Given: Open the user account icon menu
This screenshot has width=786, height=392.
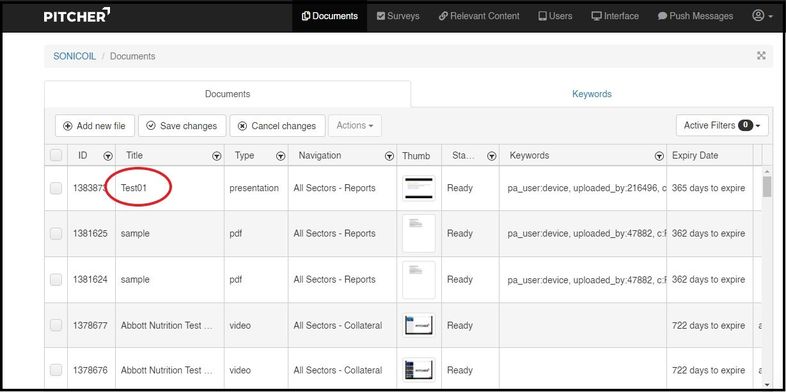Looking at the screenshot, I should click(762, 16).
